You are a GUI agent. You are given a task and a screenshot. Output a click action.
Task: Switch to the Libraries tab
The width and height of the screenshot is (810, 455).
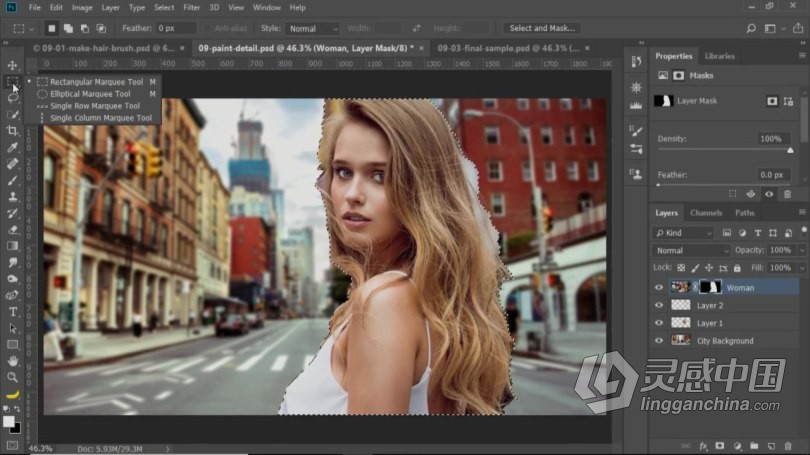719,56
